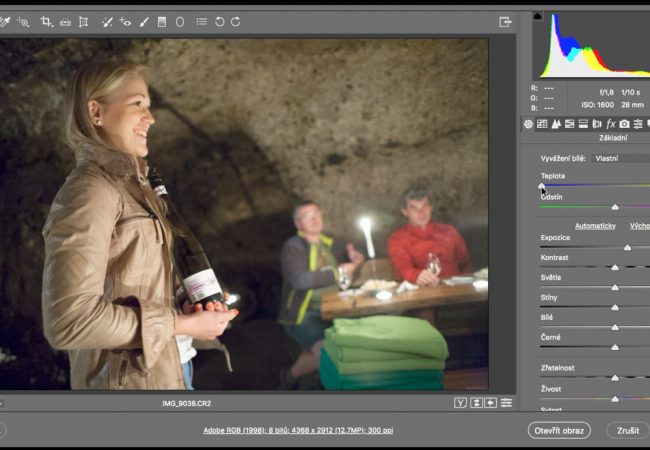Screen dimensions: 650x450
Task: Click the ISO: 1600 exposure info
Action: click(x=597, y=105)
